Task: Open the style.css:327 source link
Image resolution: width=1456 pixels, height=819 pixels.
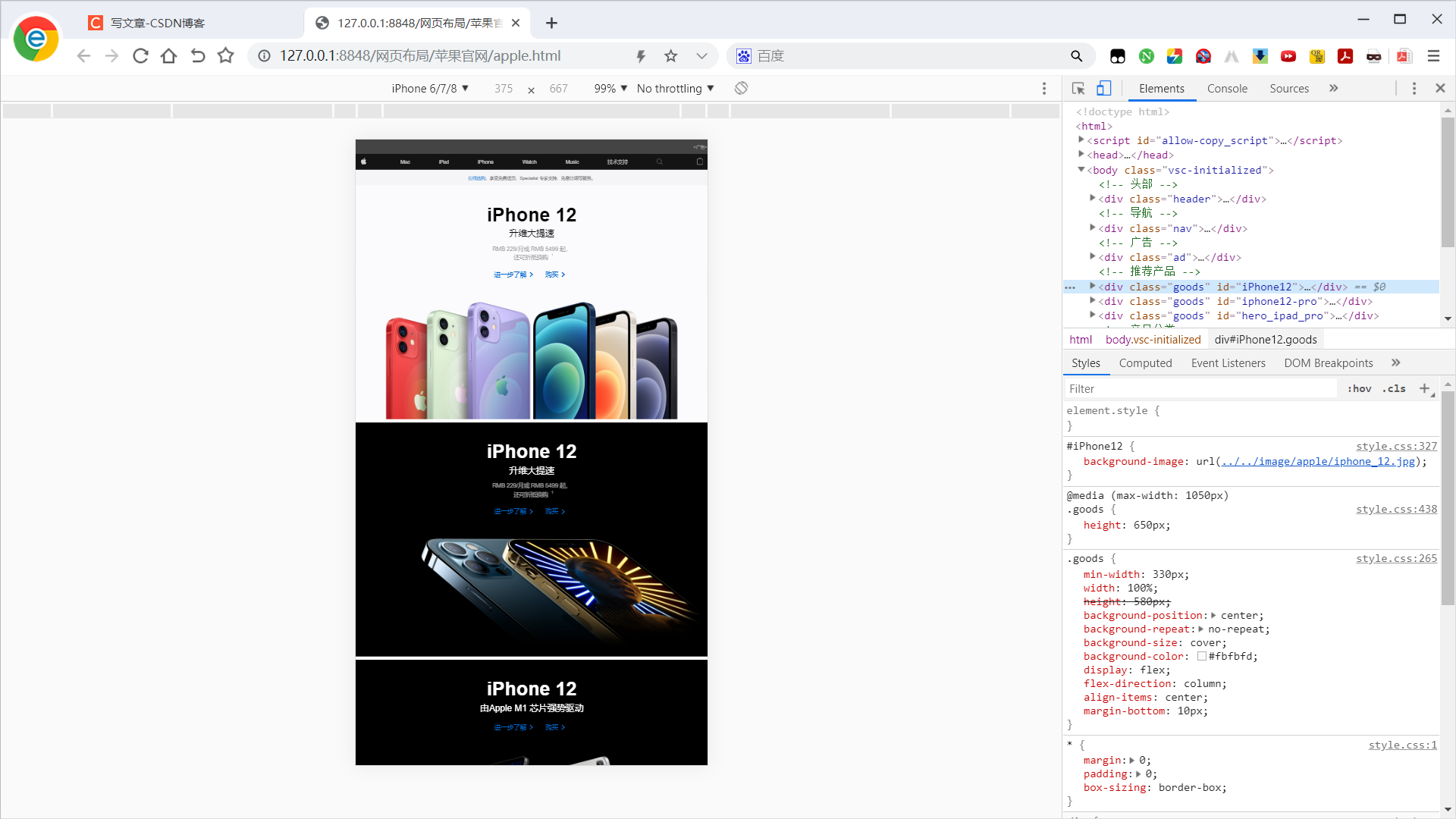Action: (x=1396, y=447)
